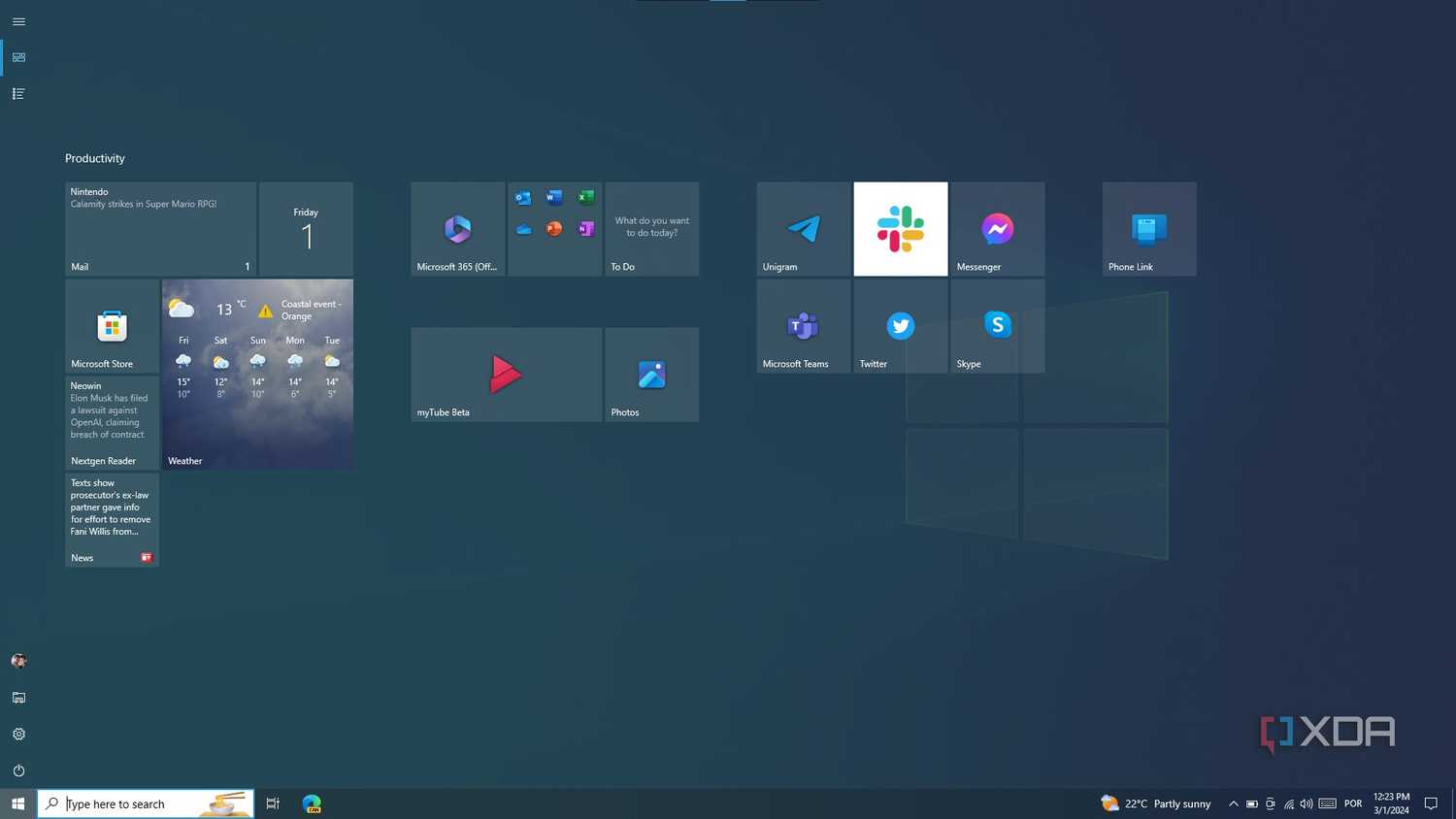Viewport: 1456px width, 819px height.
Task: Open the To Do tile
Action: pos(652,229)
